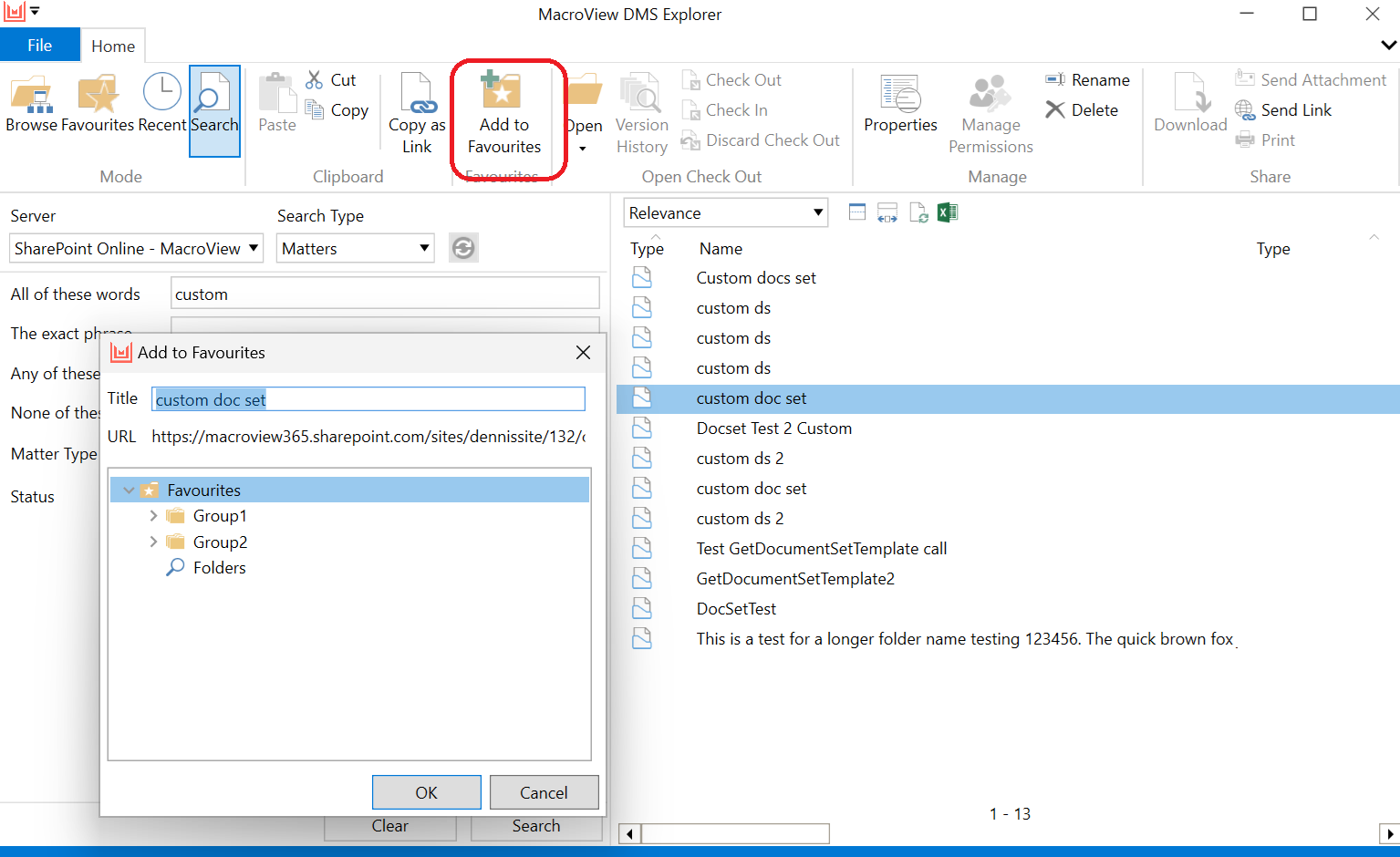Screen dimensions: 1400x857
Task: Select Group2 folder in tree
Action: [x=220, y=542]
